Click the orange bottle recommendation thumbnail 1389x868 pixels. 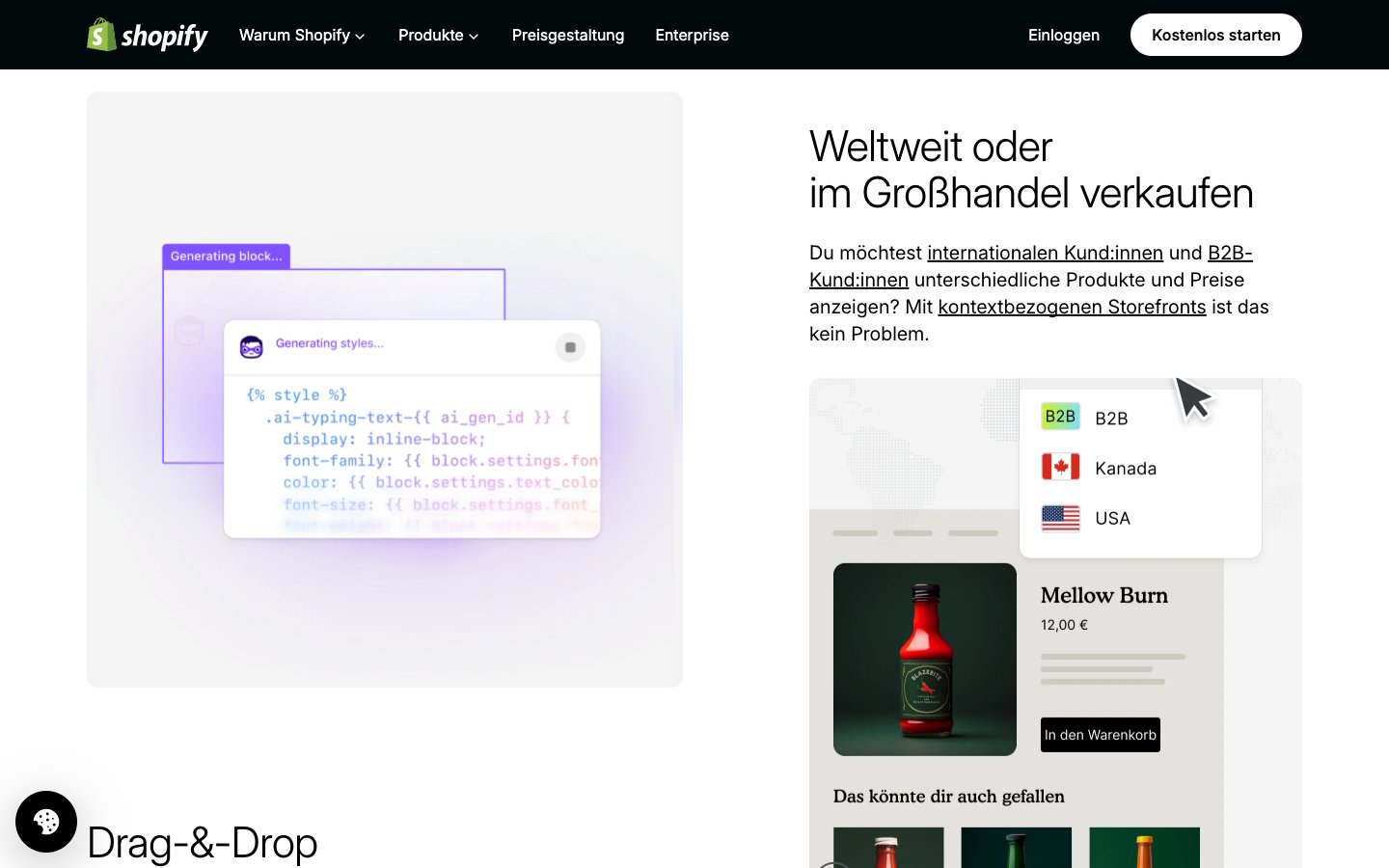(1144, 847)
